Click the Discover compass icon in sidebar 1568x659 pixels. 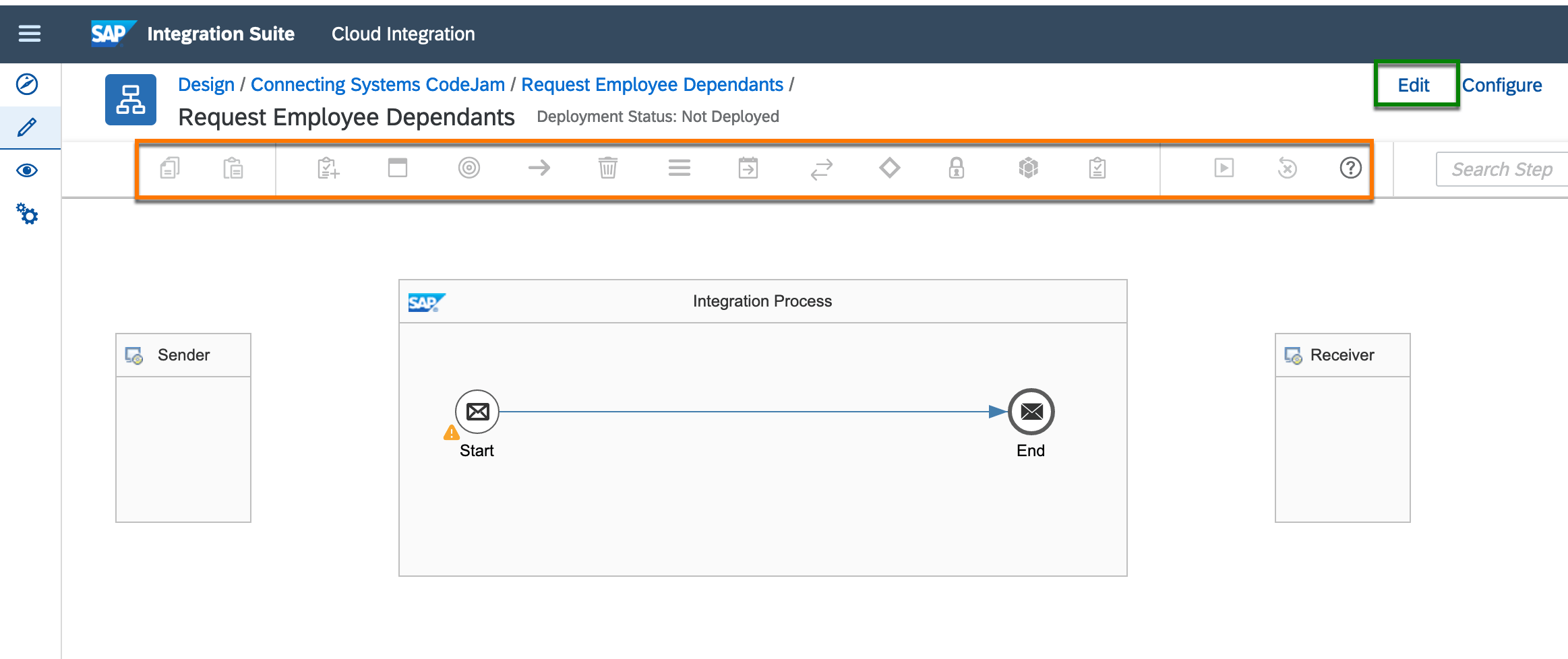tap(27, 84)
